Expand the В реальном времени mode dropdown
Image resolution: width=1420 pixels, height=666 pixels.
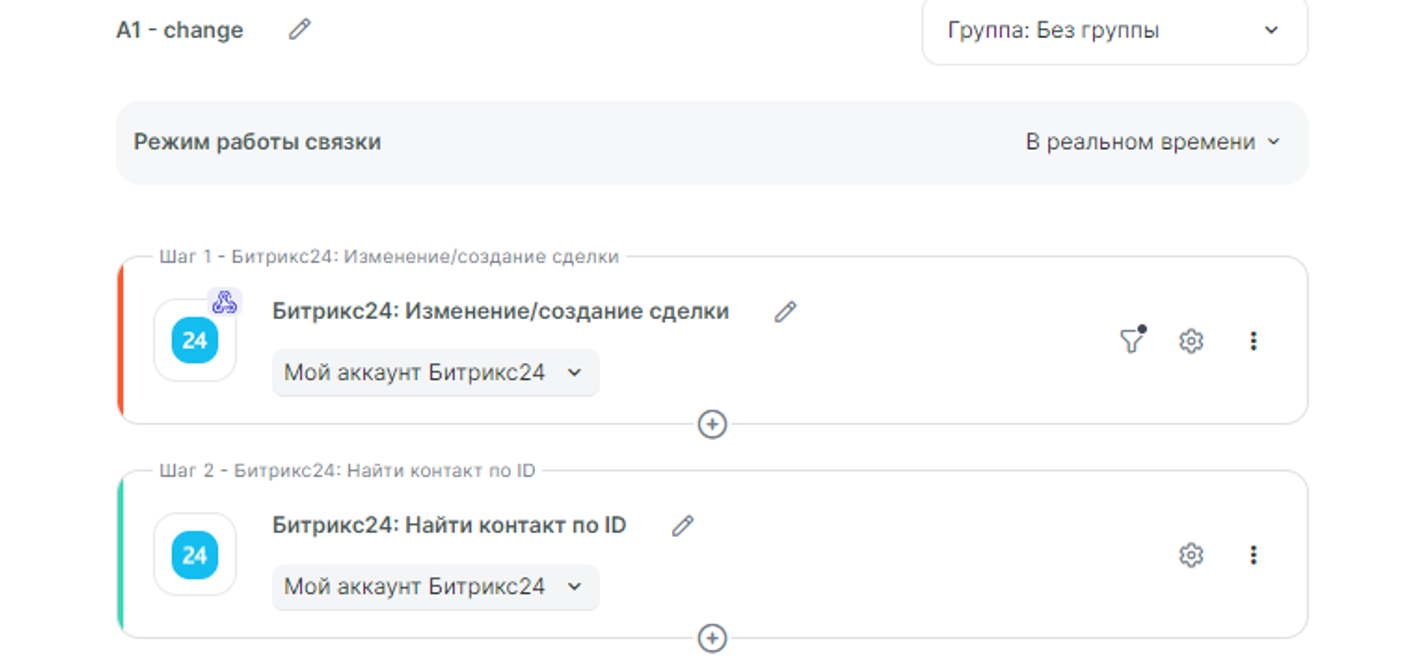point(1152,142)
